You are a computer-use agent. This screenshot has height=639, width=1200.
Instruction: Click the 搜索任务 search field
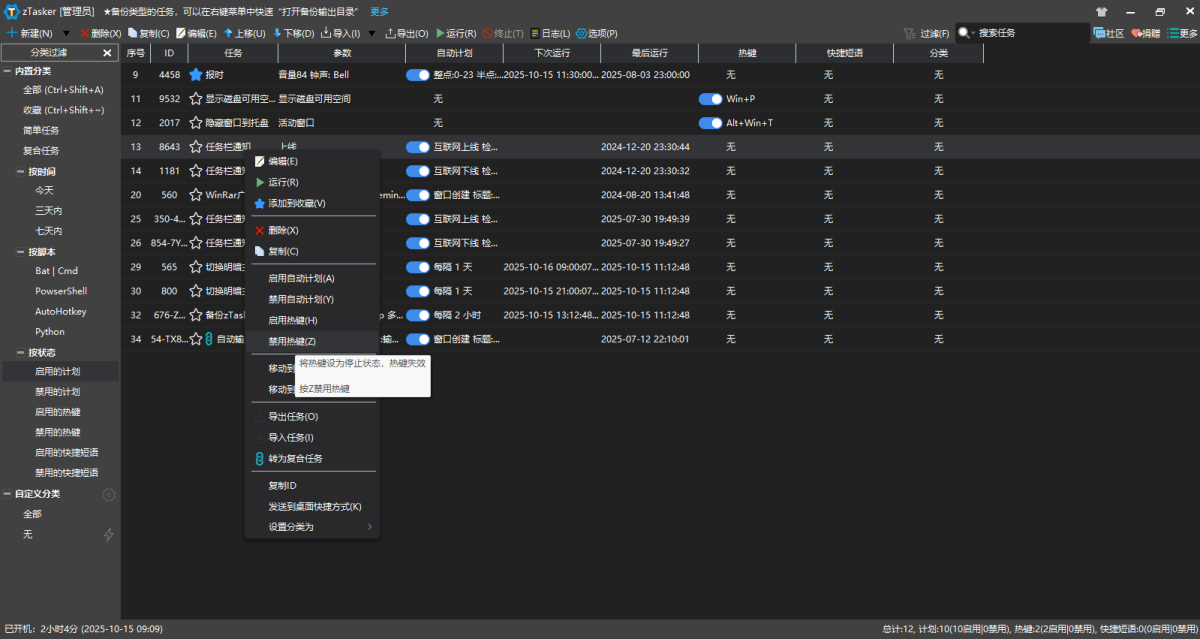(x=1030, y=33)
